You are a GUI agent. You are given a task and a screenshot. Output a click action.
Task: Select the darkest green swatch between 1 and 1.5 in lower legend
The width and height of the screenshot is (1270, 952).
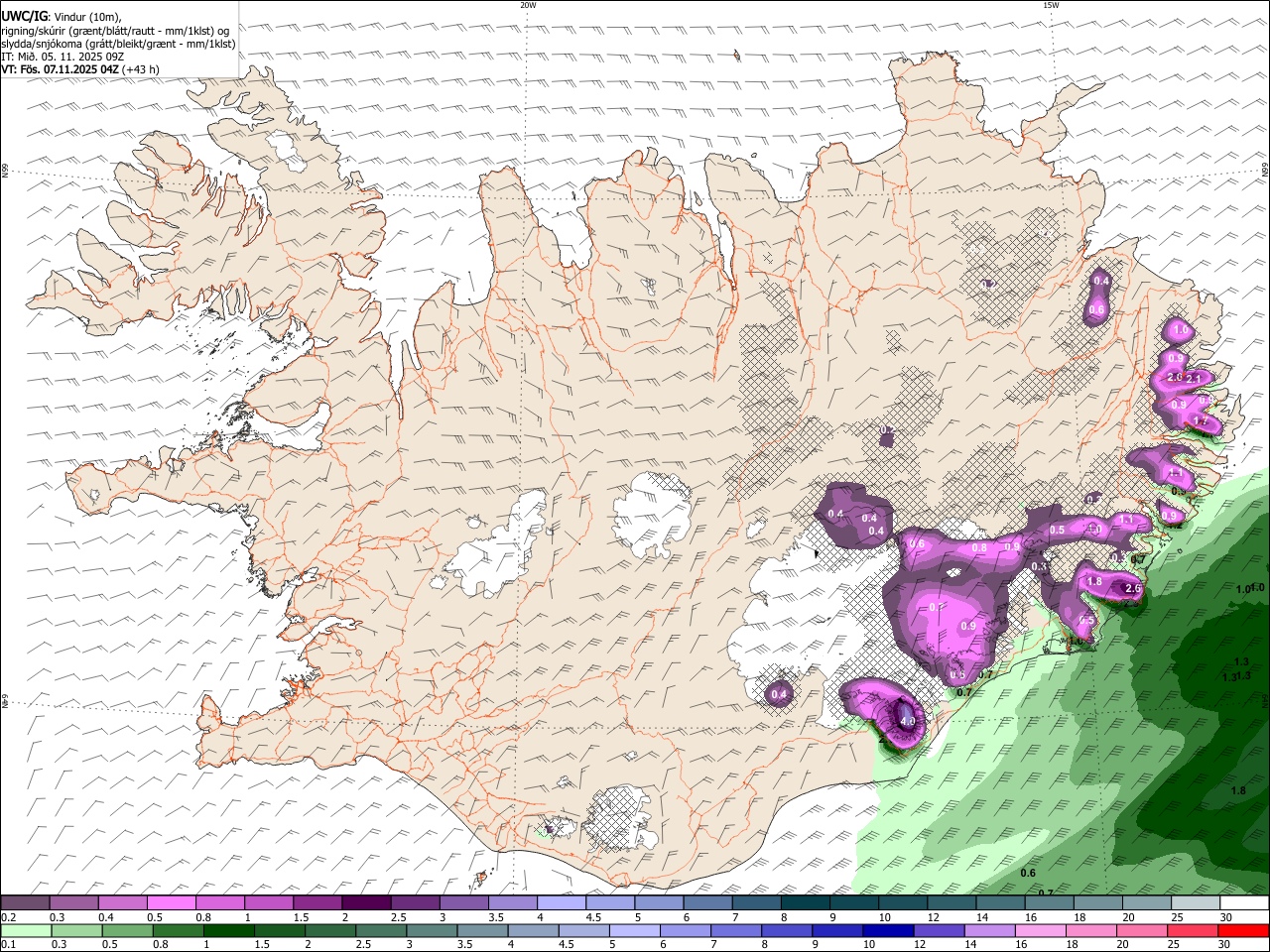pyautogui.click(x=228, y=930)
